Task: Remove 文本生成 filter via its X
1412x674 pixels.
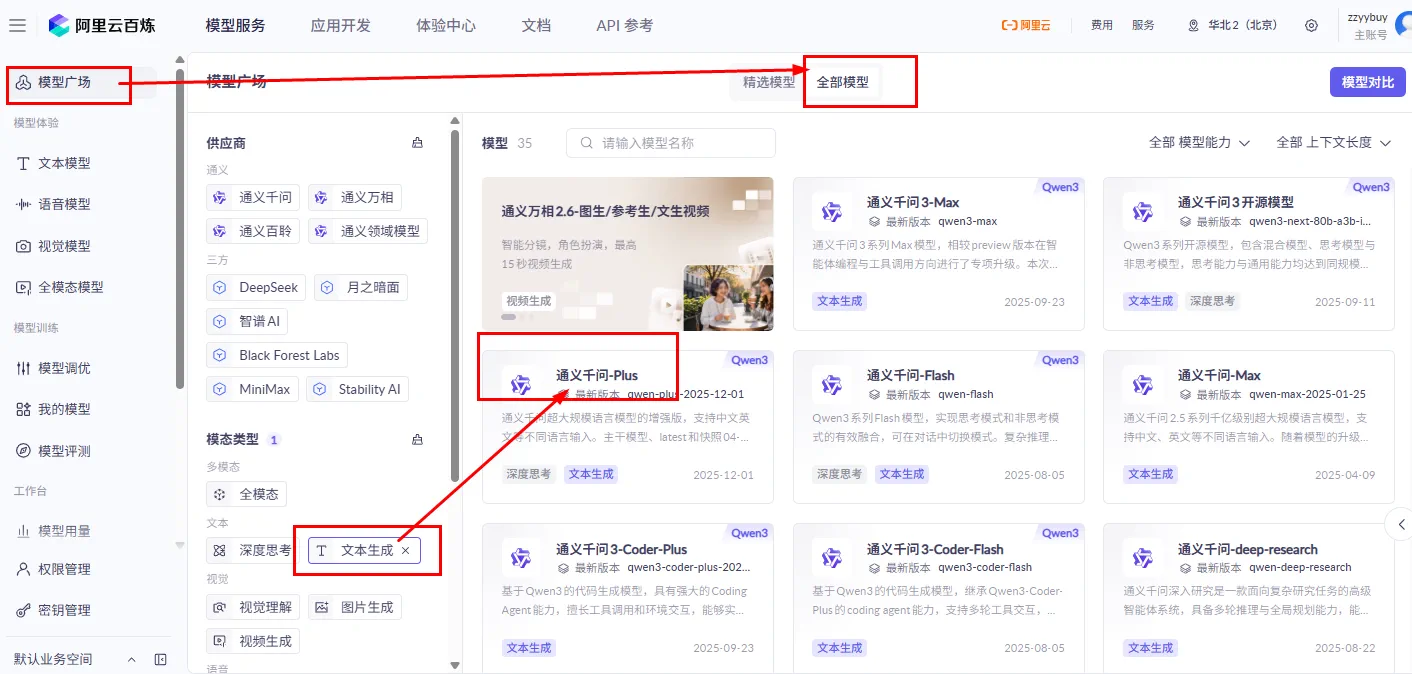Action: (x=405, y=551)
